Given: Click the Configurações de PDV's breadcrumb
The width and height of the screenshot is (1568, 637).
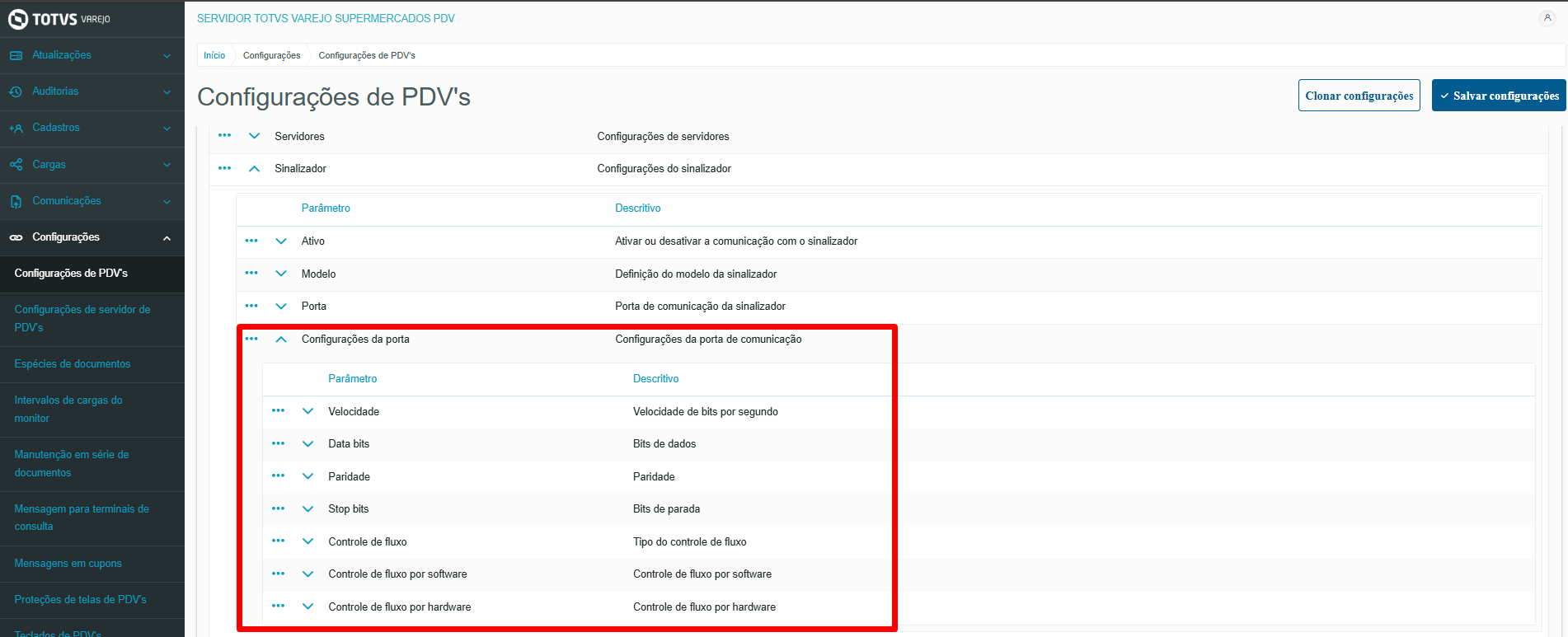Looking at the screenshot, I should tap(367, 55).
